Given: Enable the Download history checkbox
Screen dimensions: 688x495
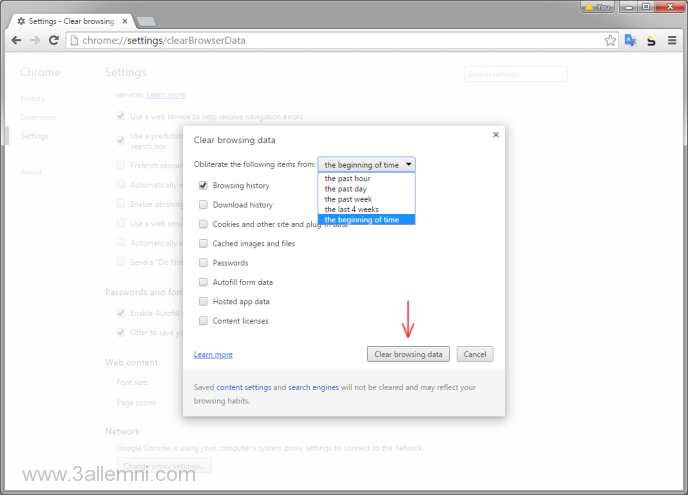Looking at the screenshot, I should pos(203,205).
